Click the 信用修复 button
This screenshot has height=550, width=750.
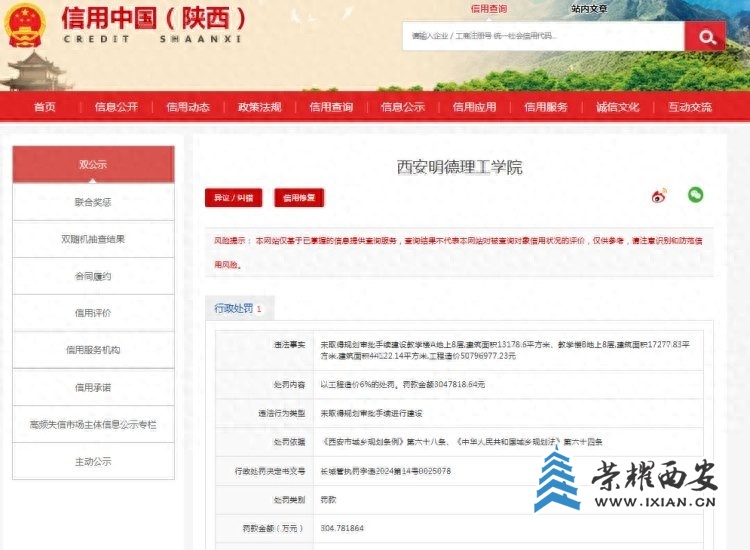click(299, 198)
